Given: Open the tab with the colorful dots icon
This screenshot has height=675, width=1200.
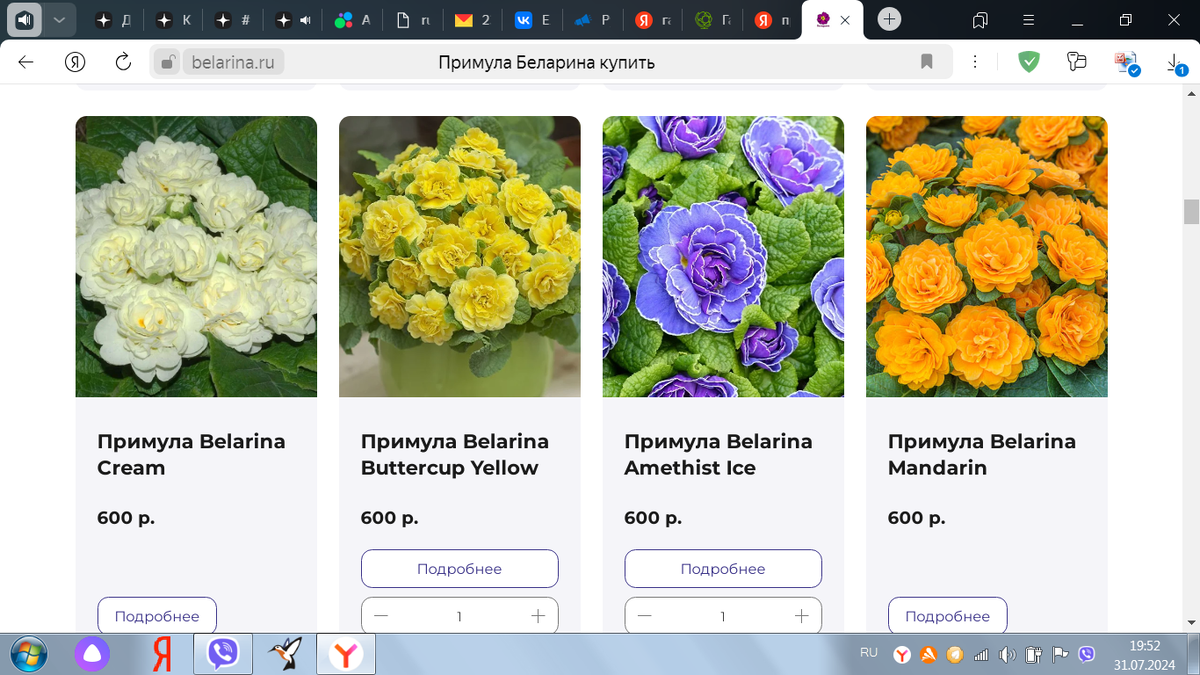Looking at the screenshot, I should pyautogui.click(x=352, y=20).
